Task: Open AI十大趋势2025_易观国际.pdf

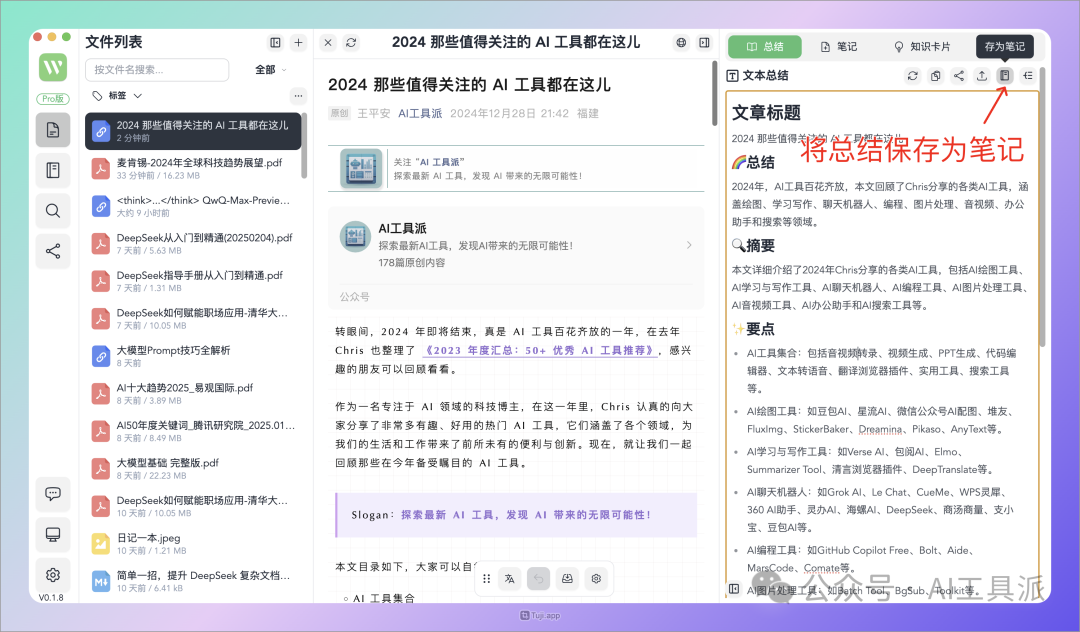Action: coord(193,394)
